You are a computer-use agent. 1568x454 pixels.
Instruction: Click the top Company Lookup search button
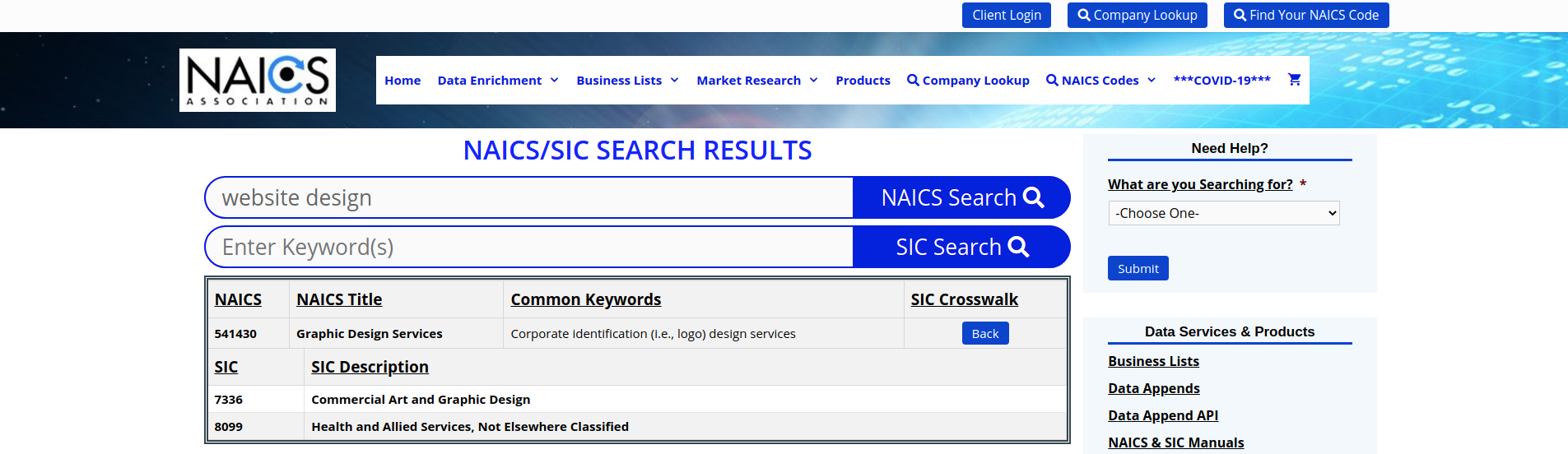tap(1138, 15)
